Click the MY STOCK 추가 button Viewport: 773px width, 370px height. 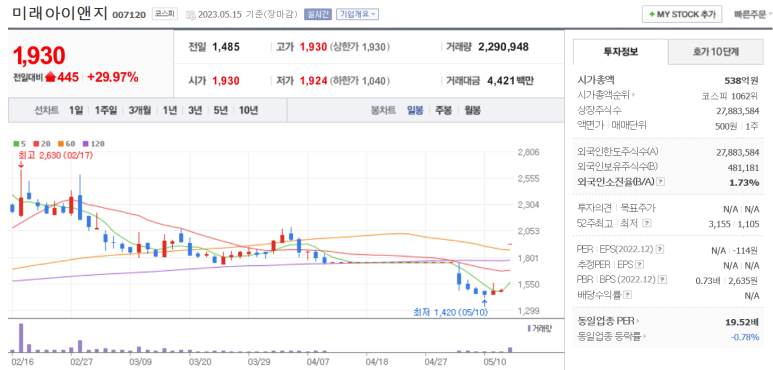click(x=682, y=14)
